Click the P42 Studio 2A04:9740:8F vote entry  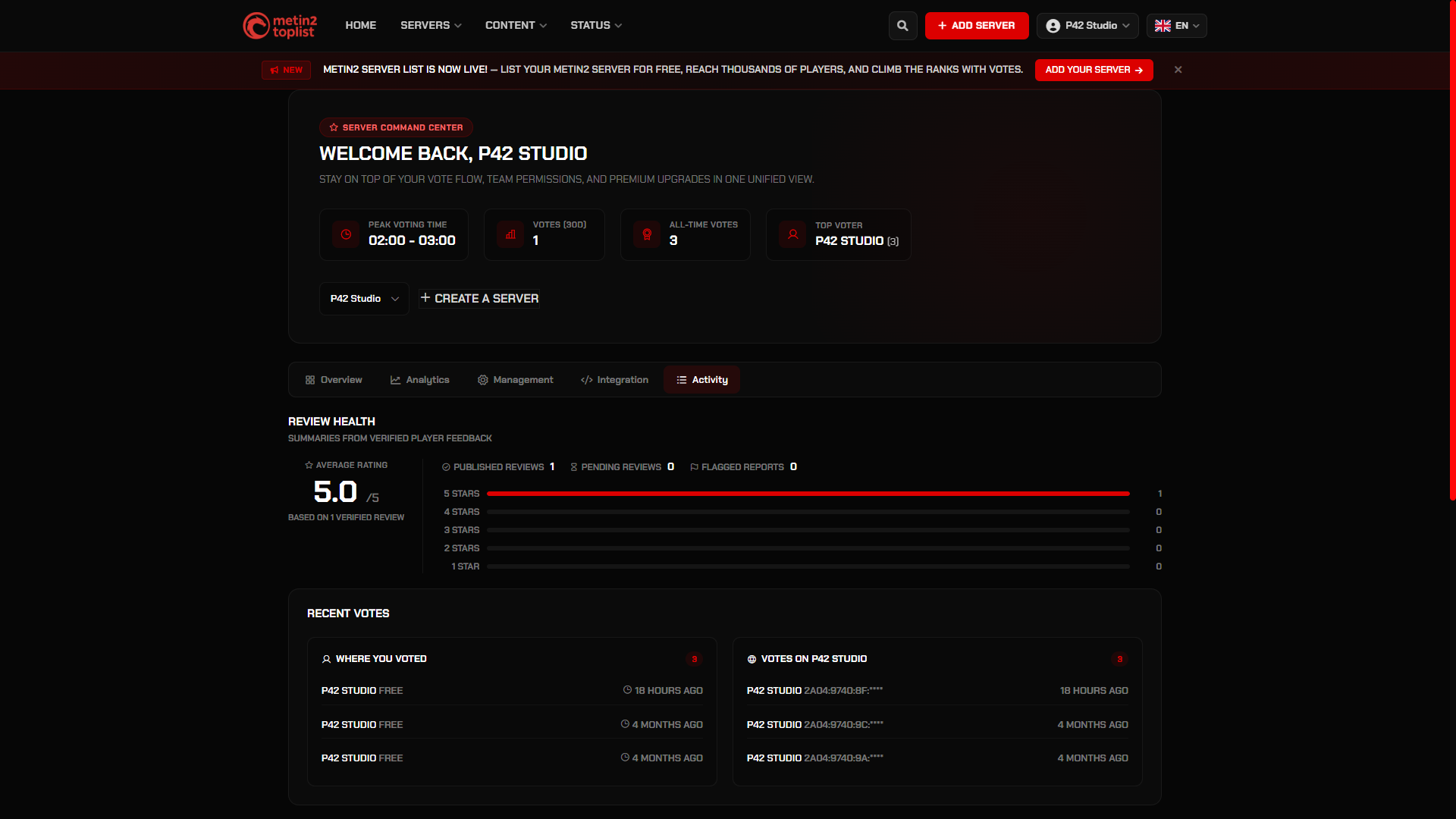(937, 690)
